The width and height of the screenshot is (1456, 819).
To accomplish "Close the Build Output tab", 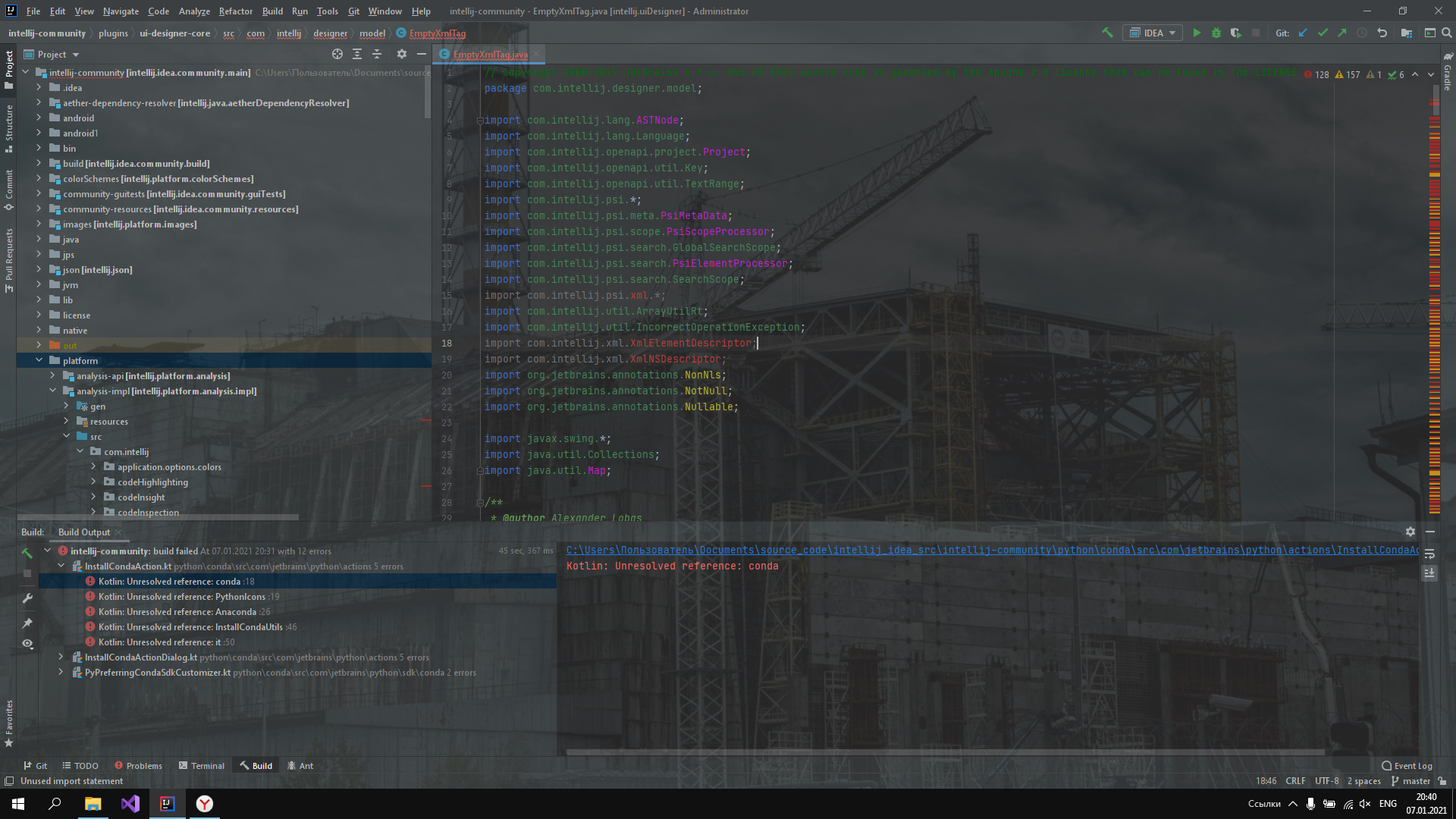I will coord(118,532).
